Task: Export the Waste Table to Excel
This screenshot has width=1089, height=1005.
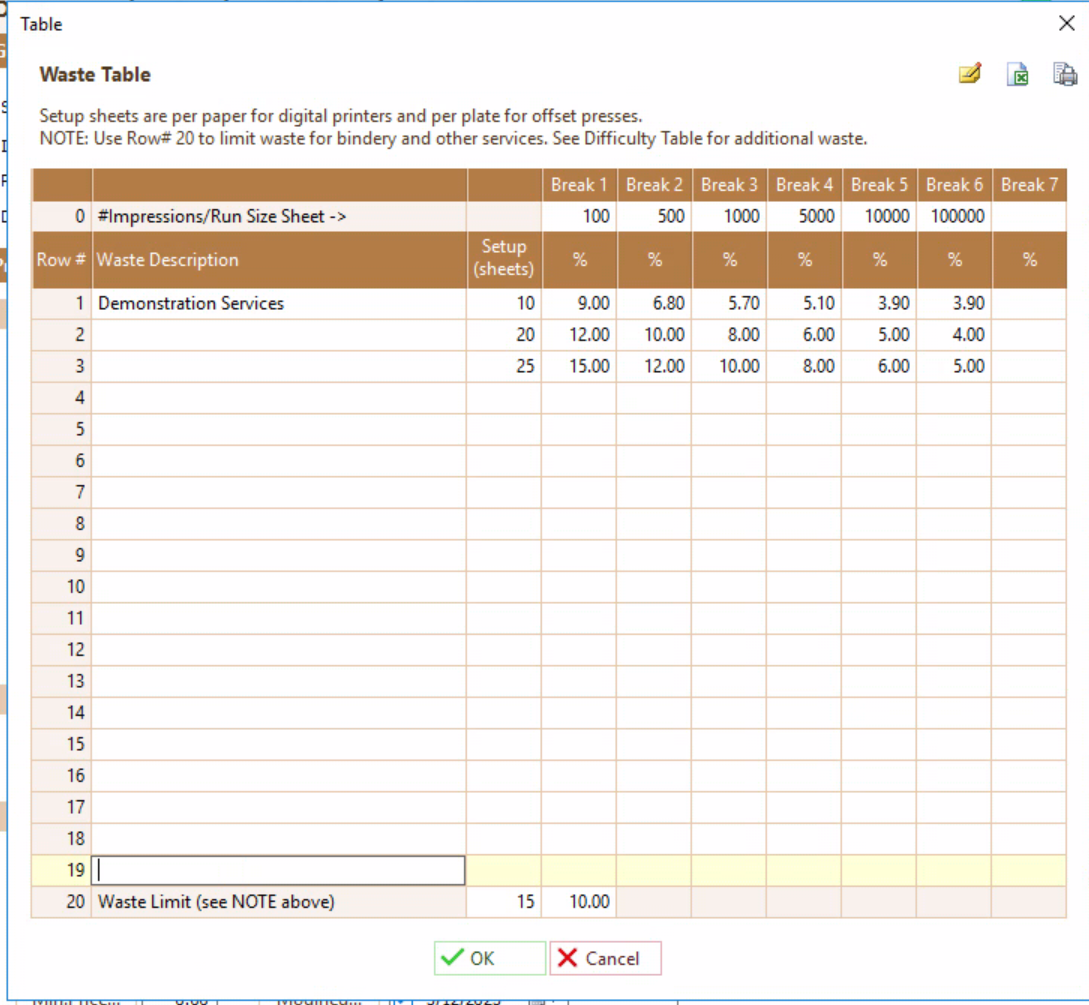Action: 1018,74
